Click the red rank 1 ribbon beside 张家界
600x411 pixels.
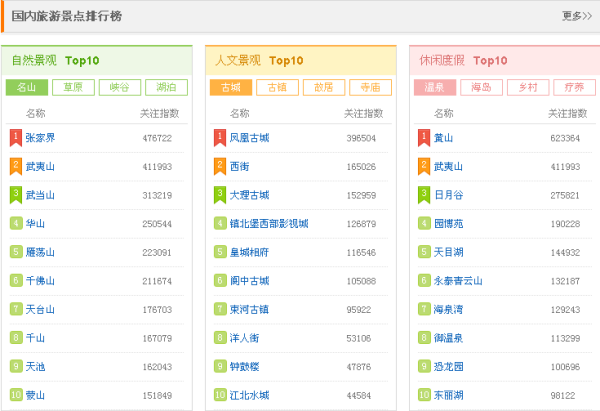click(x=16, y=138)
